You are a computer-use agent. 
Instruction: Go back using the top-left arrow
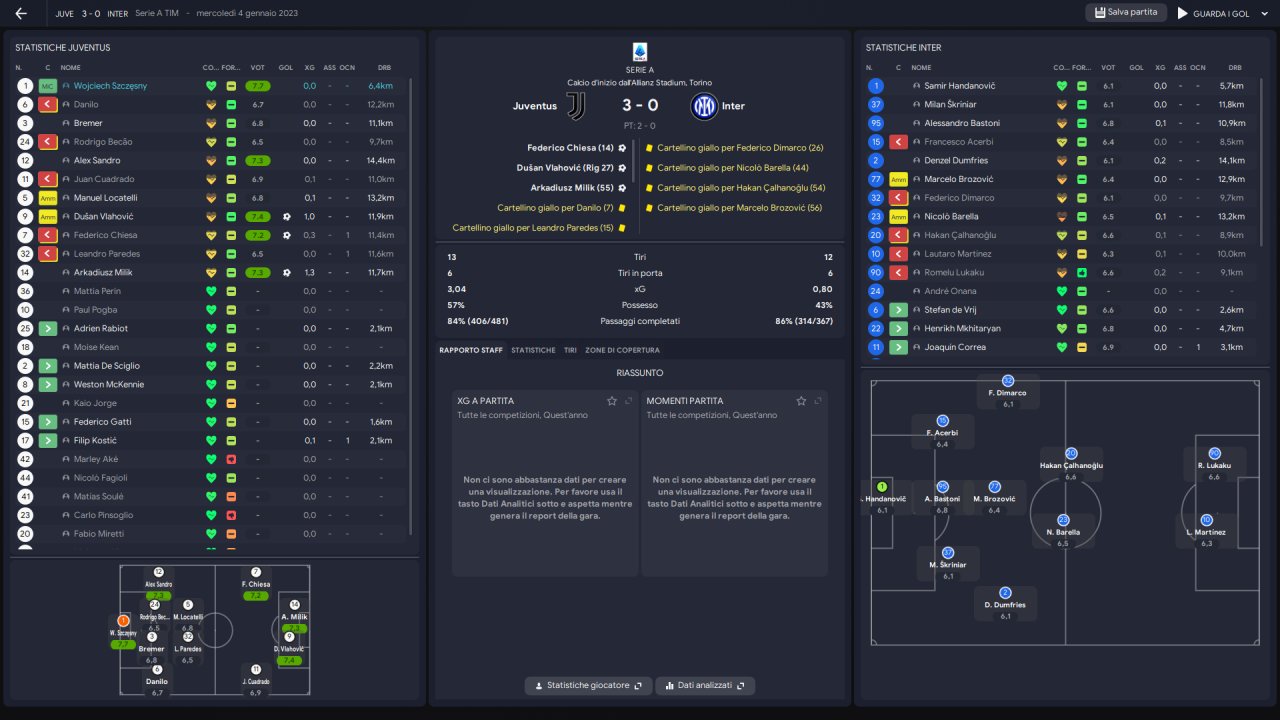(21, 13)
